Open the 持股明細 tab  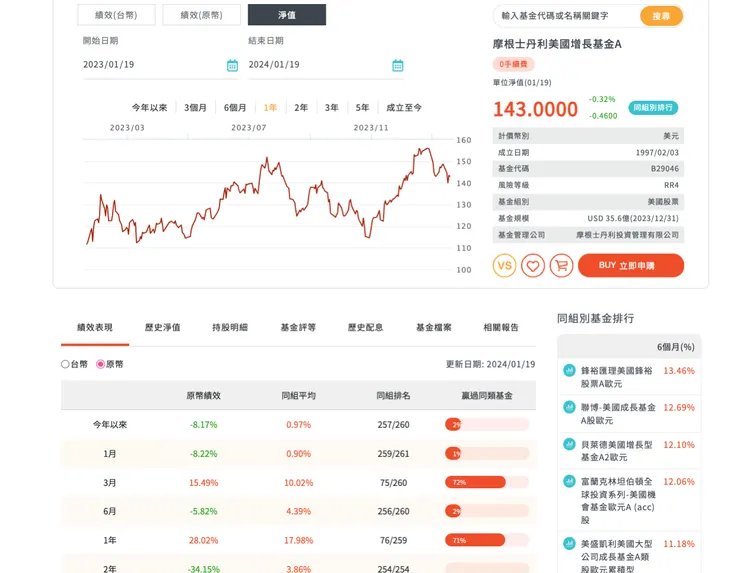[230, 328]
